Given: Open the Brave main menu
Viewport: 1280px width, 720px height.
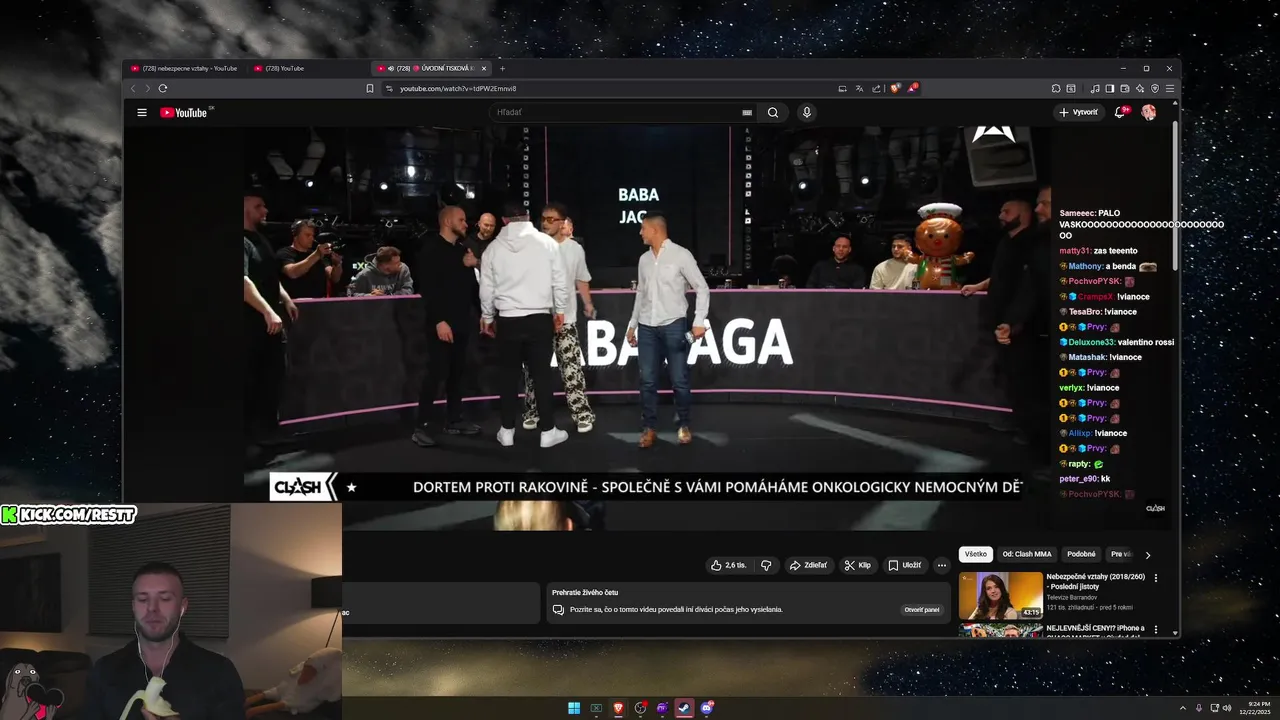Looking at the screenshot, I should 1170,88.
